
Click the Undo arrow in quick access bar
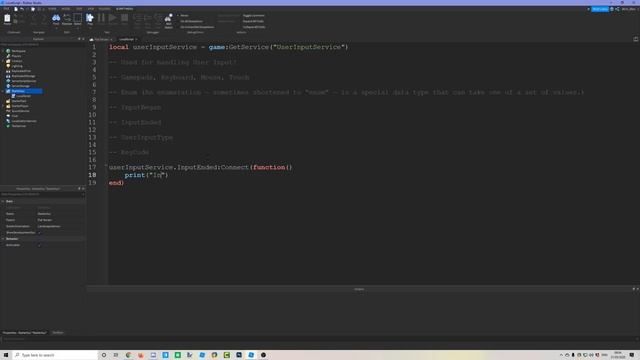[22, 9]
